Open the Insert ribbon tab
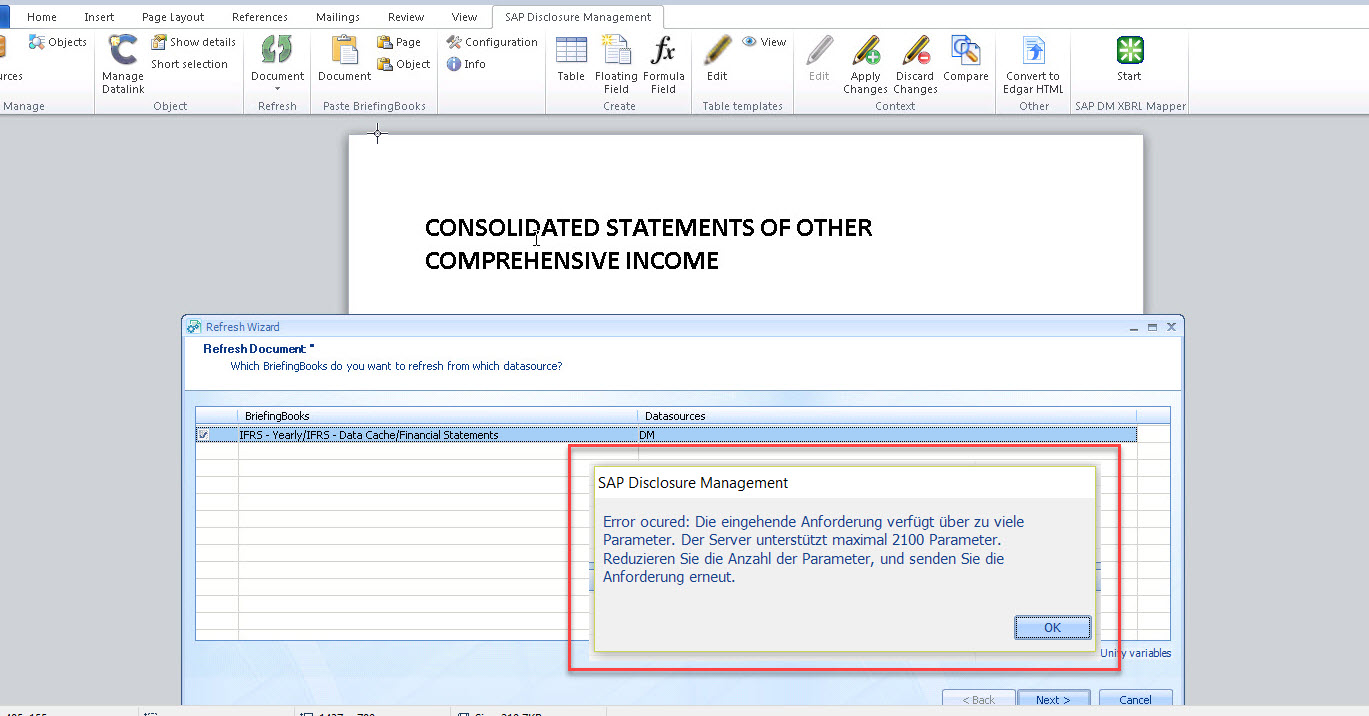Viewport: 1369px width, 716px height. click(99, 17)
